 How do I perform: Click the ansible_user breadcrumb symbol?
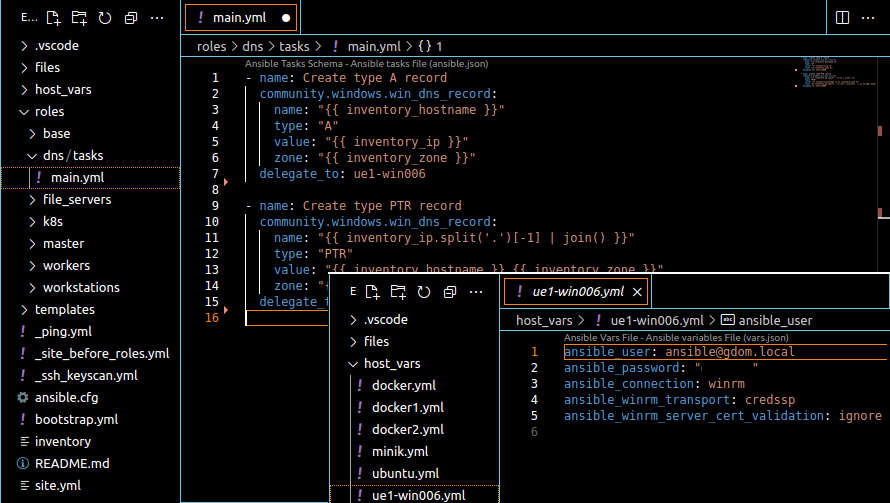(x=775, y=320)
